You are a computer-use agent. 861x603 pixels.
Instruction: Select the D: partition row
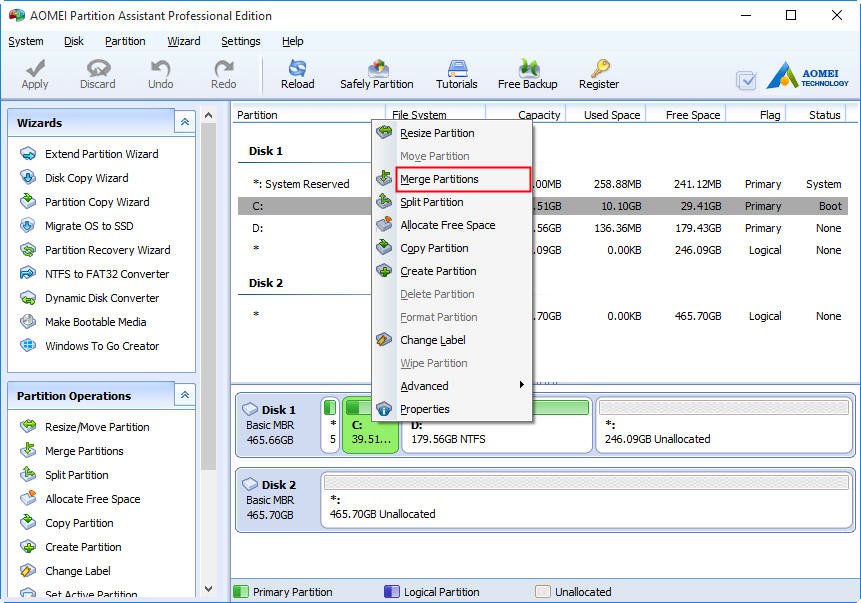click(543, 228)
